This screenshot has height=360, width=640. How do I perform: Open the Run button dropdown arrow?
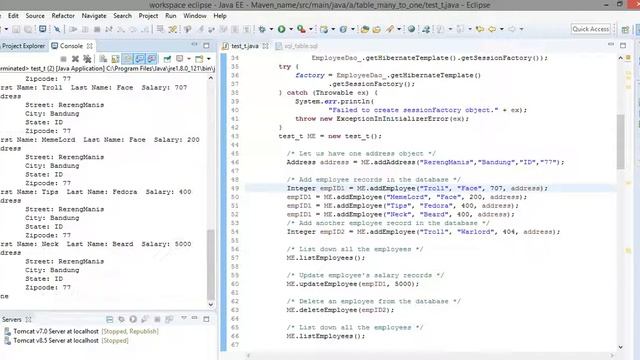tap(291, 29)
